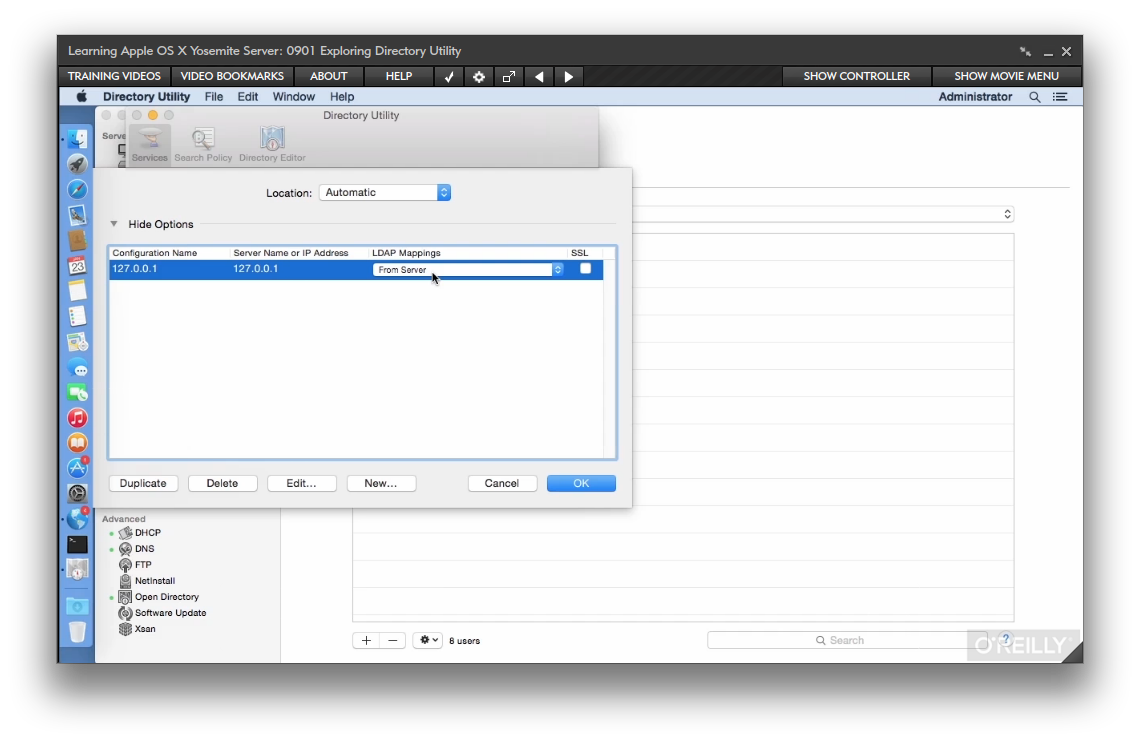1140x742 pixels.
Task: Click Duplicate button
Action: (x=143, y=483)
